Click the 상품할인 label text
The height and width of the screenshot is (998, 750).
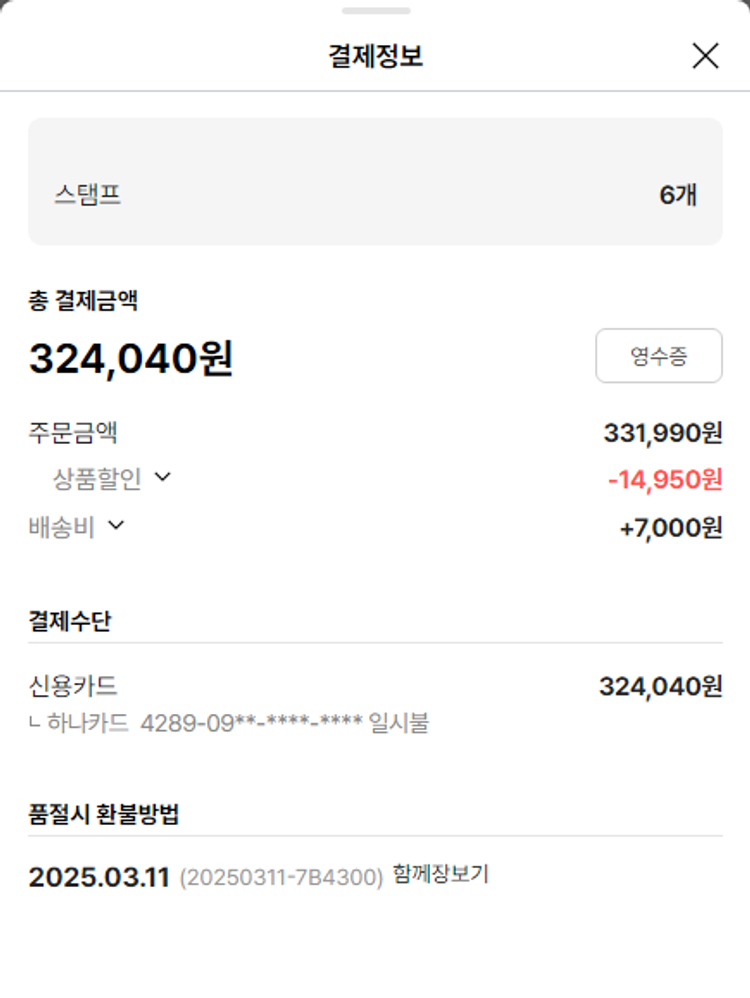97,479
